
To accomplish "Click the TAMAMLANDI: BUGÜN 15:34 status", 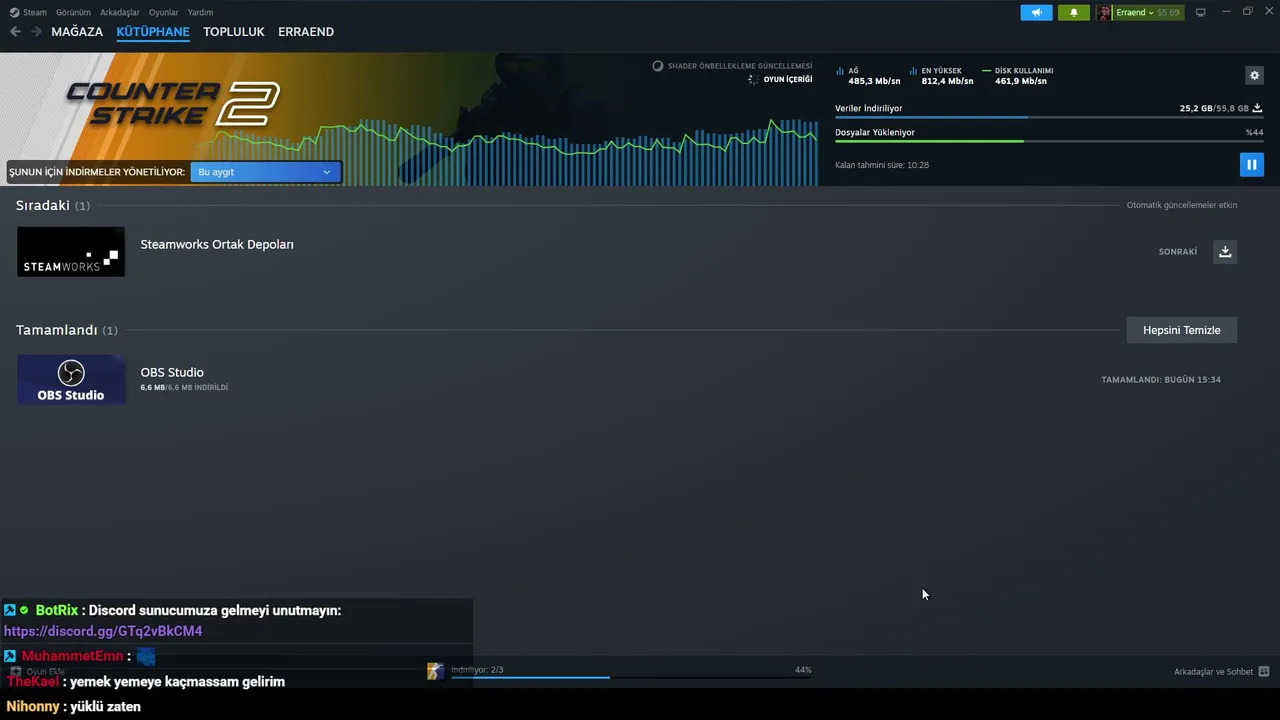I will click(x=1161, y=380).
